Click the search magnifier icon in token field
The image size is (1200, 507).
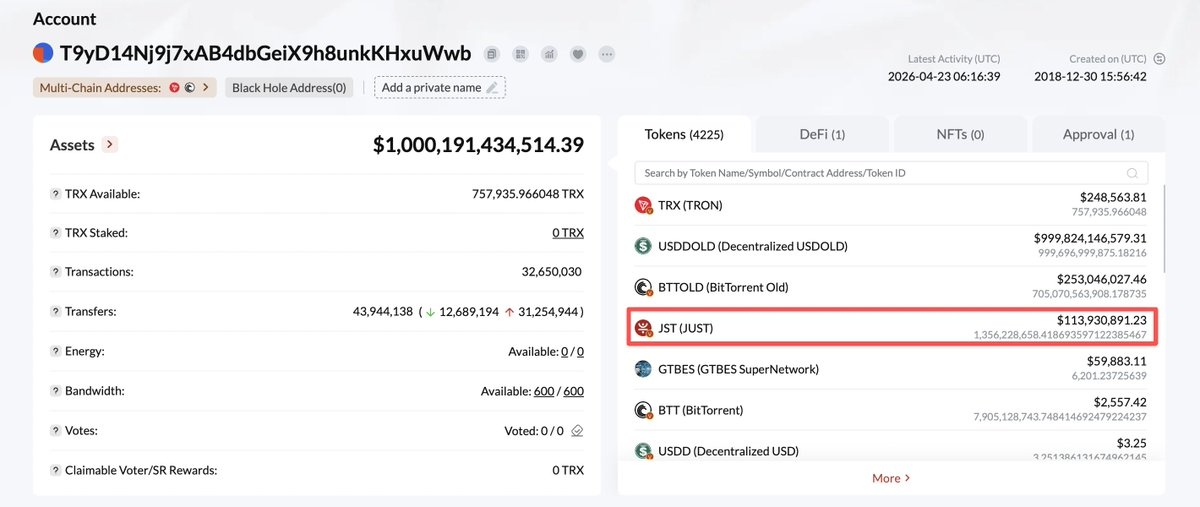1132,173
